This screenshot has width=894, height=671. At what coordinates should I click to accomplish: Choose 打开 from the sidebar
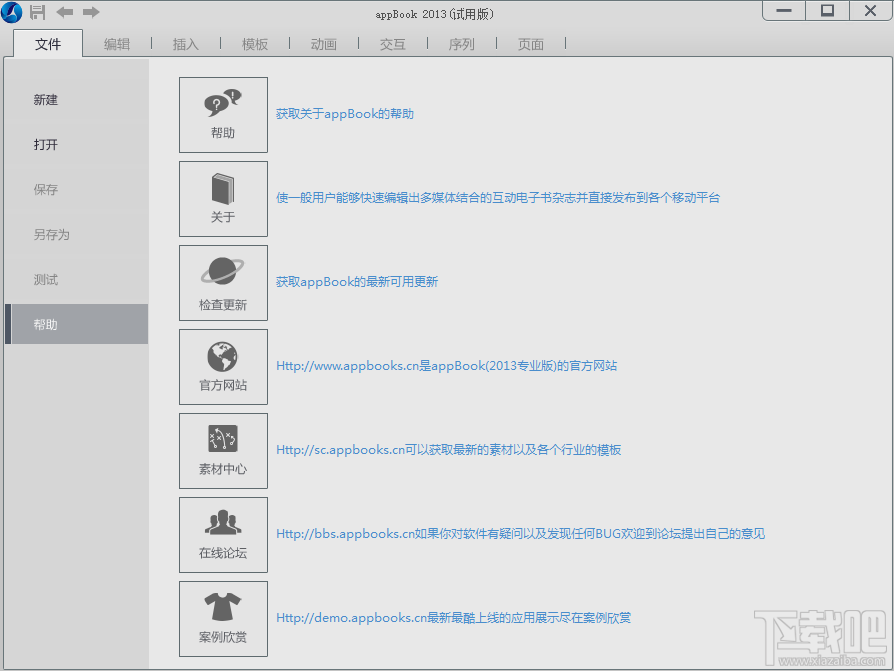tap(46, 145)
